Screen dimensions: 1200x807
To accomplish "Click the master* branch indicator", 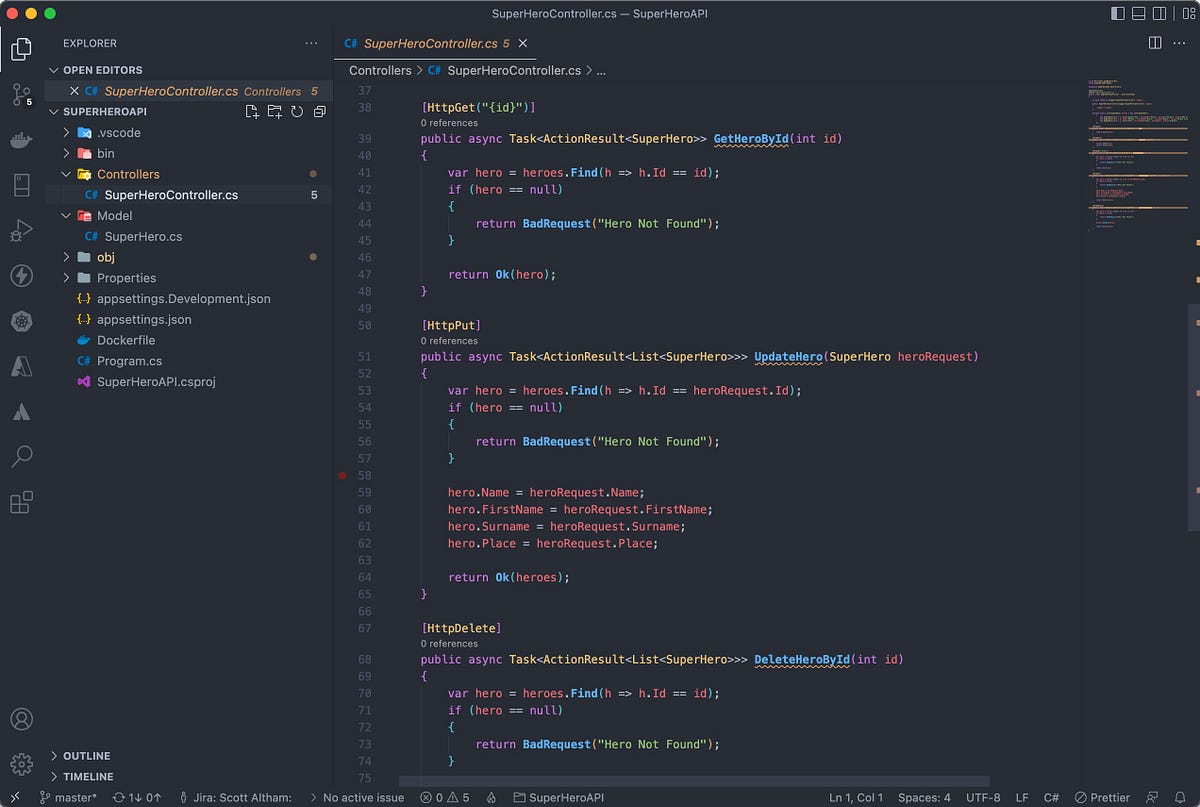I will 68,797.
